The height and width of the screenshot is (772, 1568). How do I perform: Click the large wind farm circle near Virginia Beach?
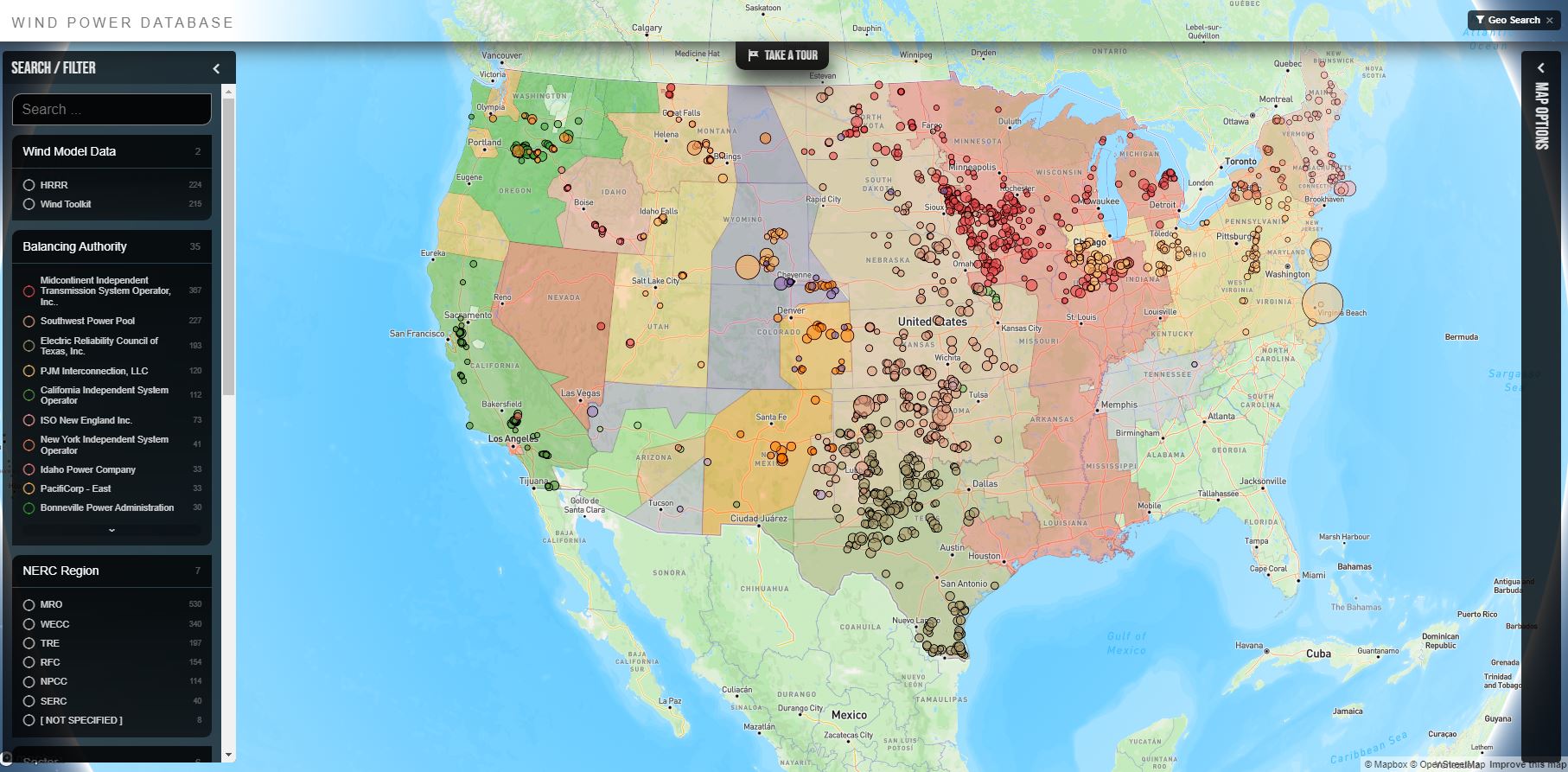pyautogui.click(x=1323, y=303)
